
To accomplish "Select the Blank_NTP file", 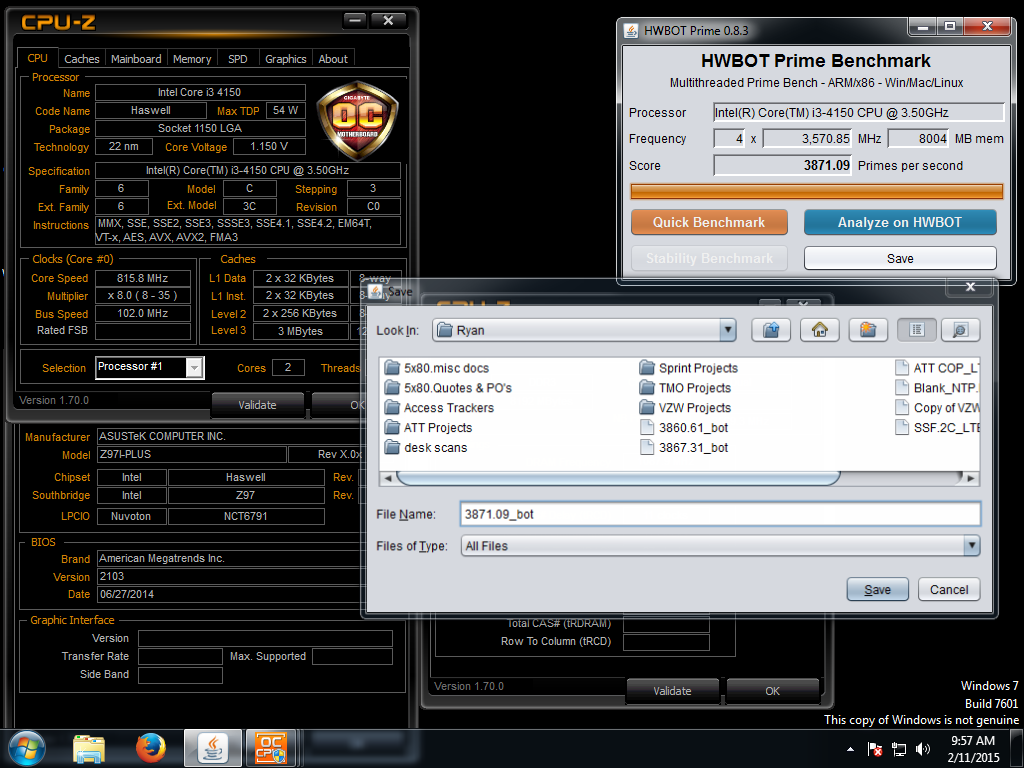I will point(936,388).
